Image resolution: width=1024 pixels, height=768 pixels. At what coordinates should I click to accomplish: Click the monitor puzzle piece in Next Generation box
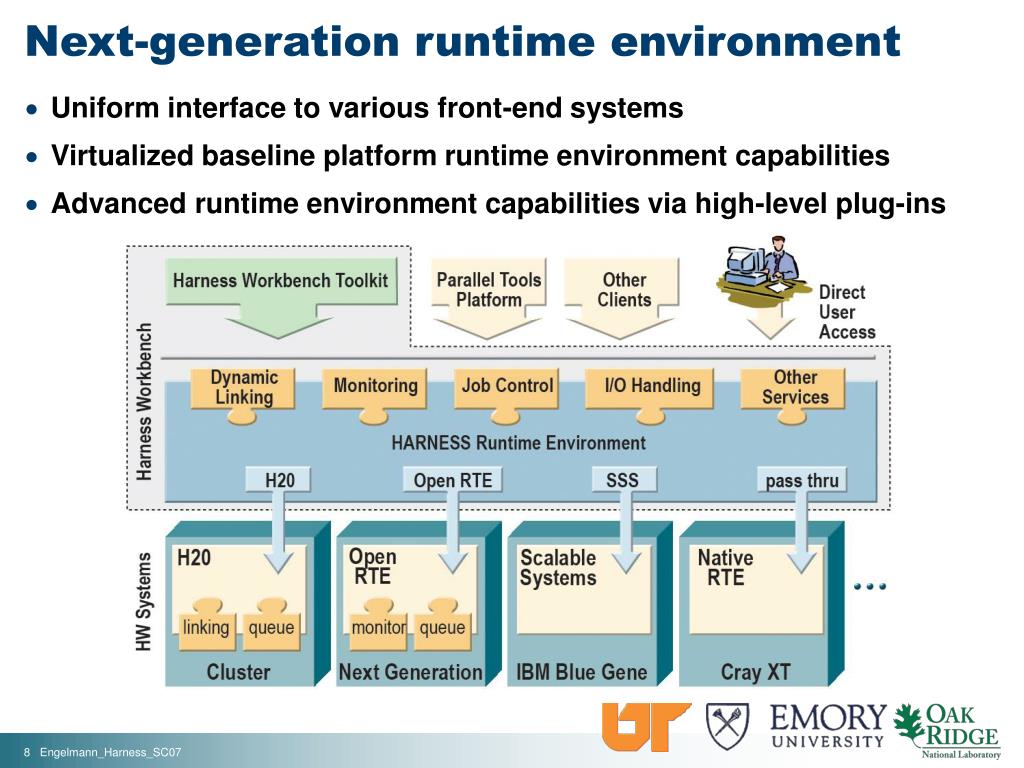(x=378, y=628)
